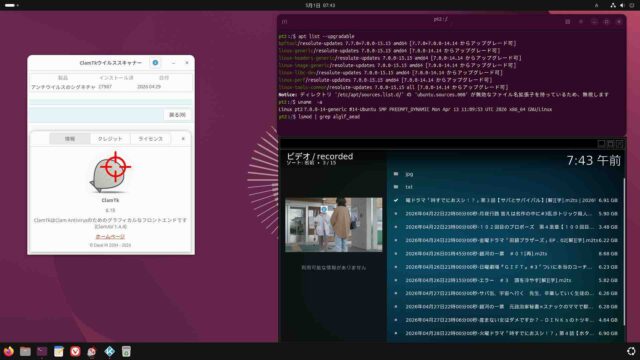This screenshot has height=360, width=640.
Task: Open the top bar date and clock menu
Action: click(x=320, y=5)
